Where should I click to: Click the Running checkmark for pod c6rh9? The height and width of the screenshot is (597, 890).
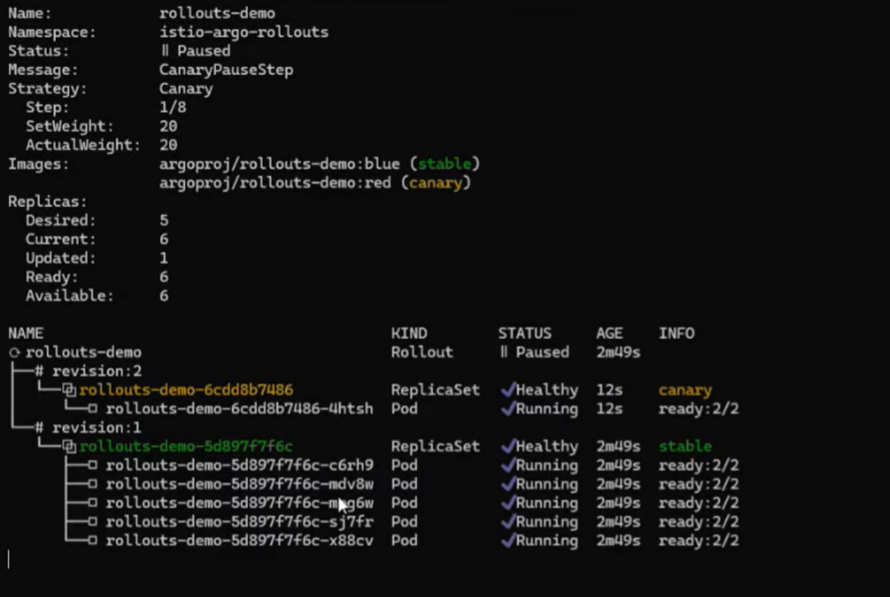tap(507, 465)
